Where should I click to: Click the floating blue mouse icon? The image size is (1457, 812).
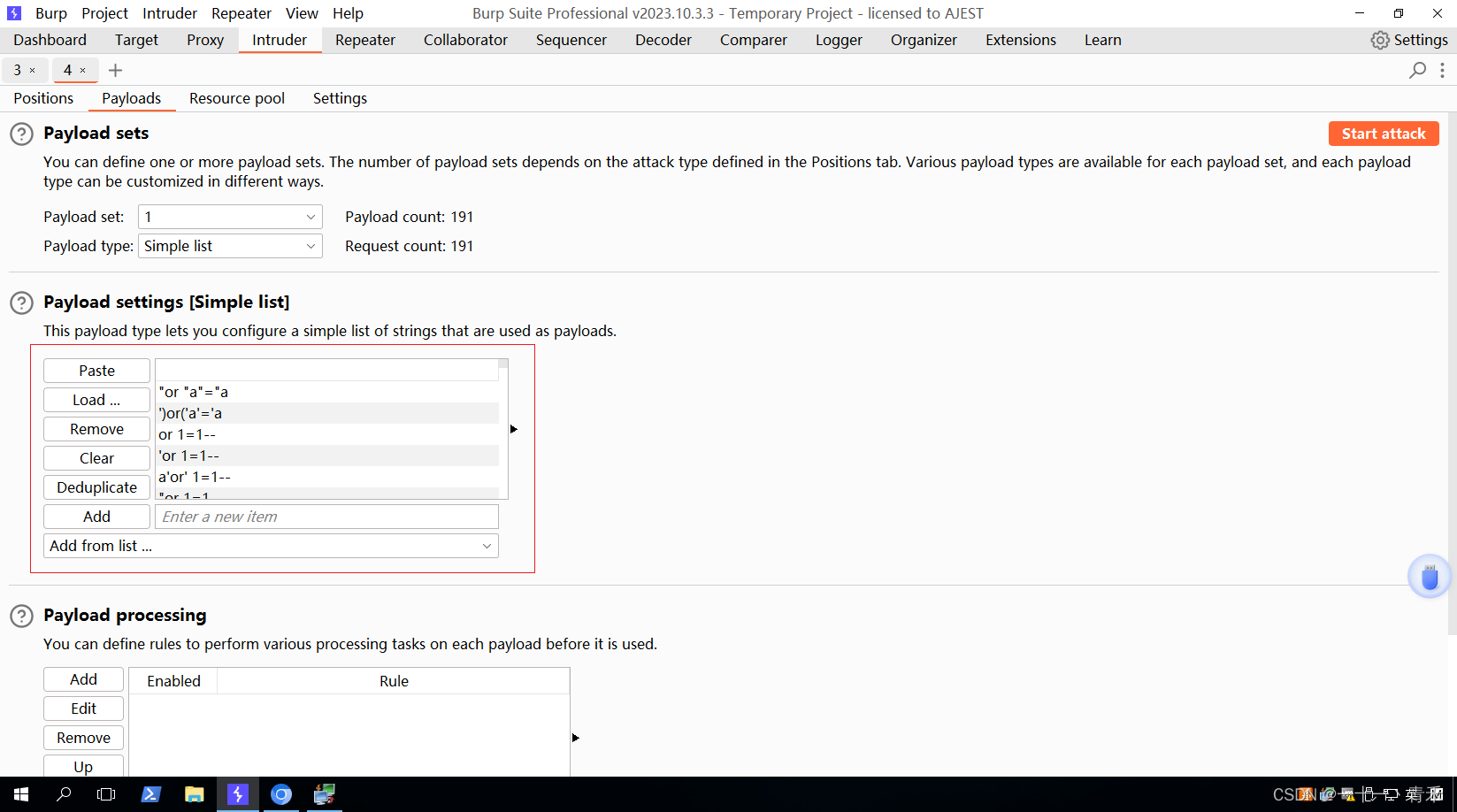[1430, 577]
